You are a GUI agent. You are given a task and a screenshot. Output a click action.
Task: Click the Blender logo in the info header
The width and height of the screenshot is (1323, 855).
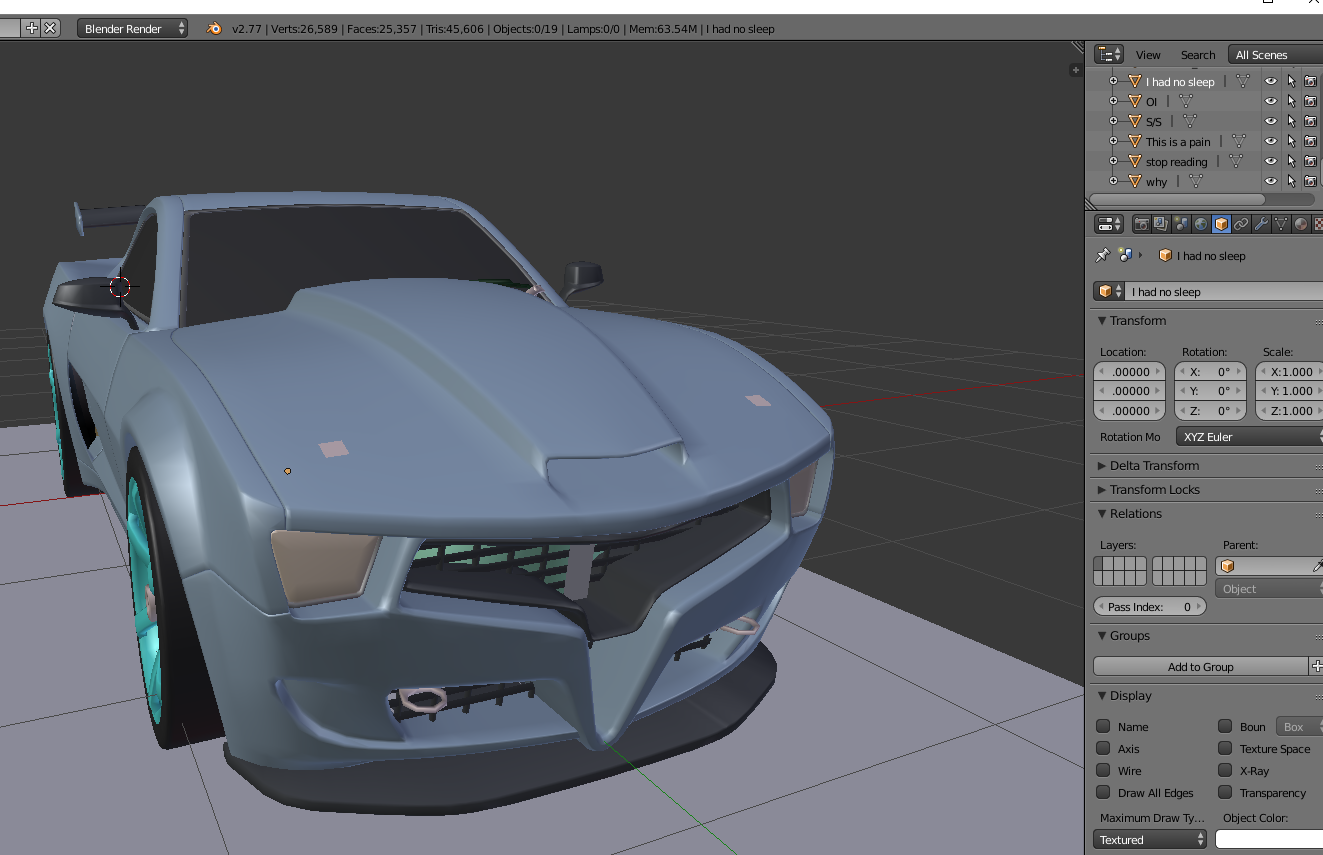[214, 28]
